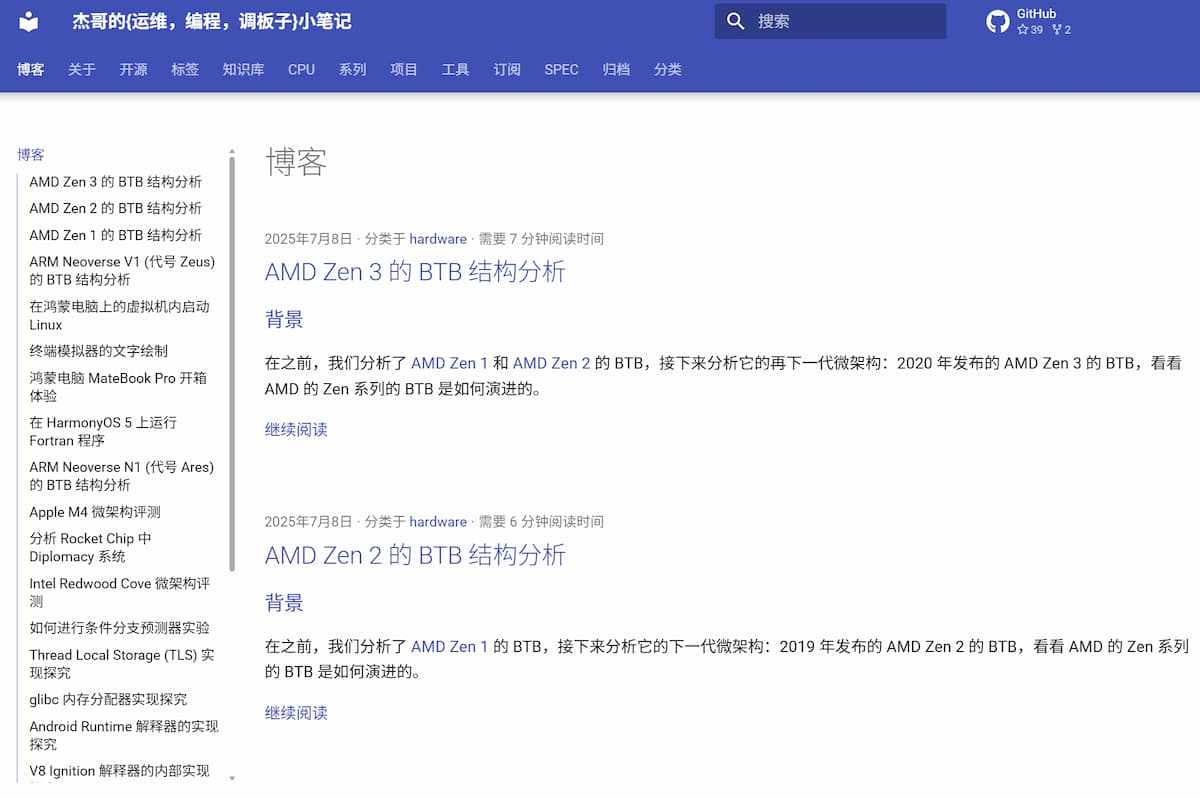Open the 知识库 menu item
1200x798 pixels.
(243, 70)
